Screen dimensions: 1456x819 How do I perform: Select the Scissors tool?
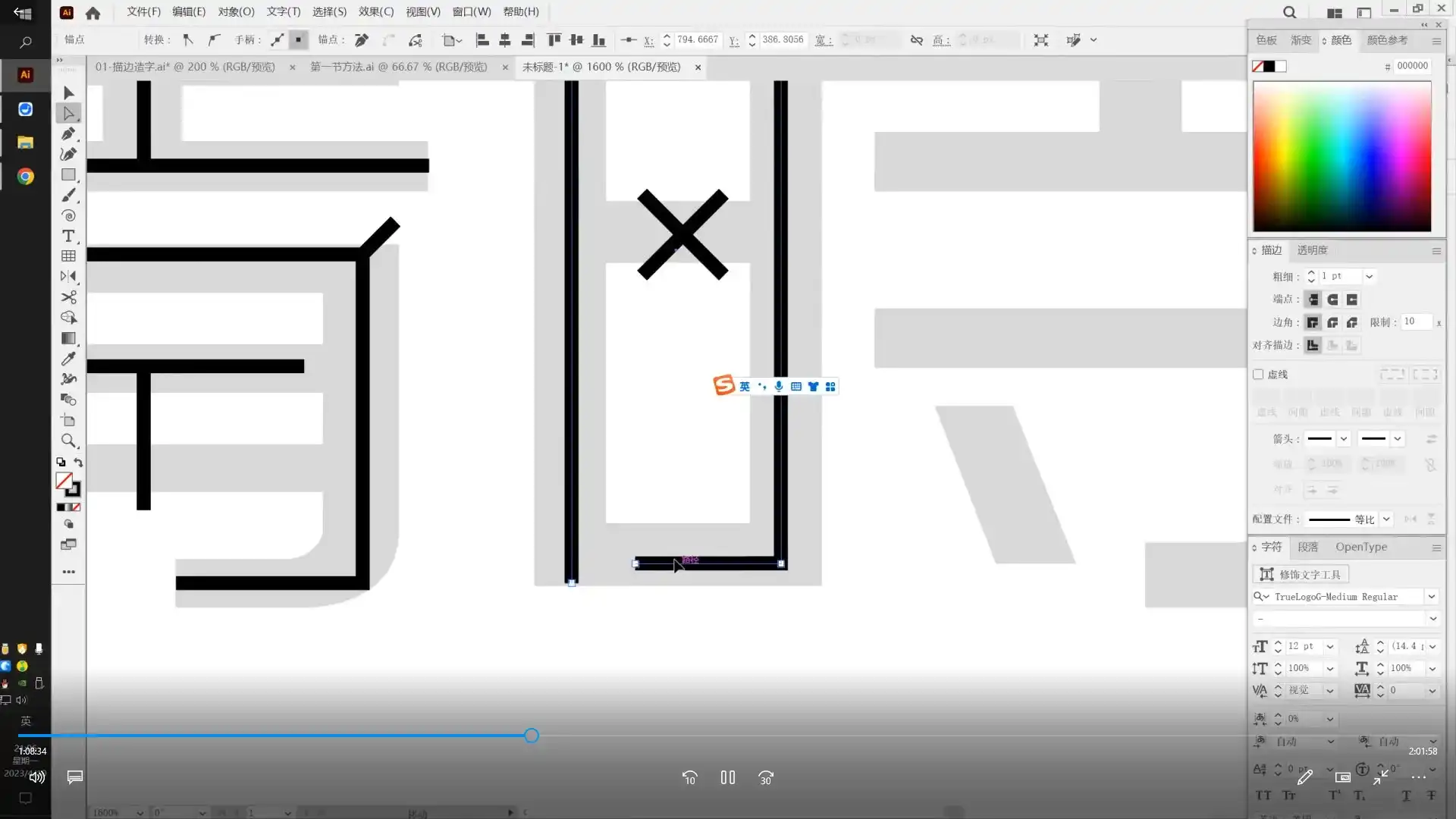68,297
